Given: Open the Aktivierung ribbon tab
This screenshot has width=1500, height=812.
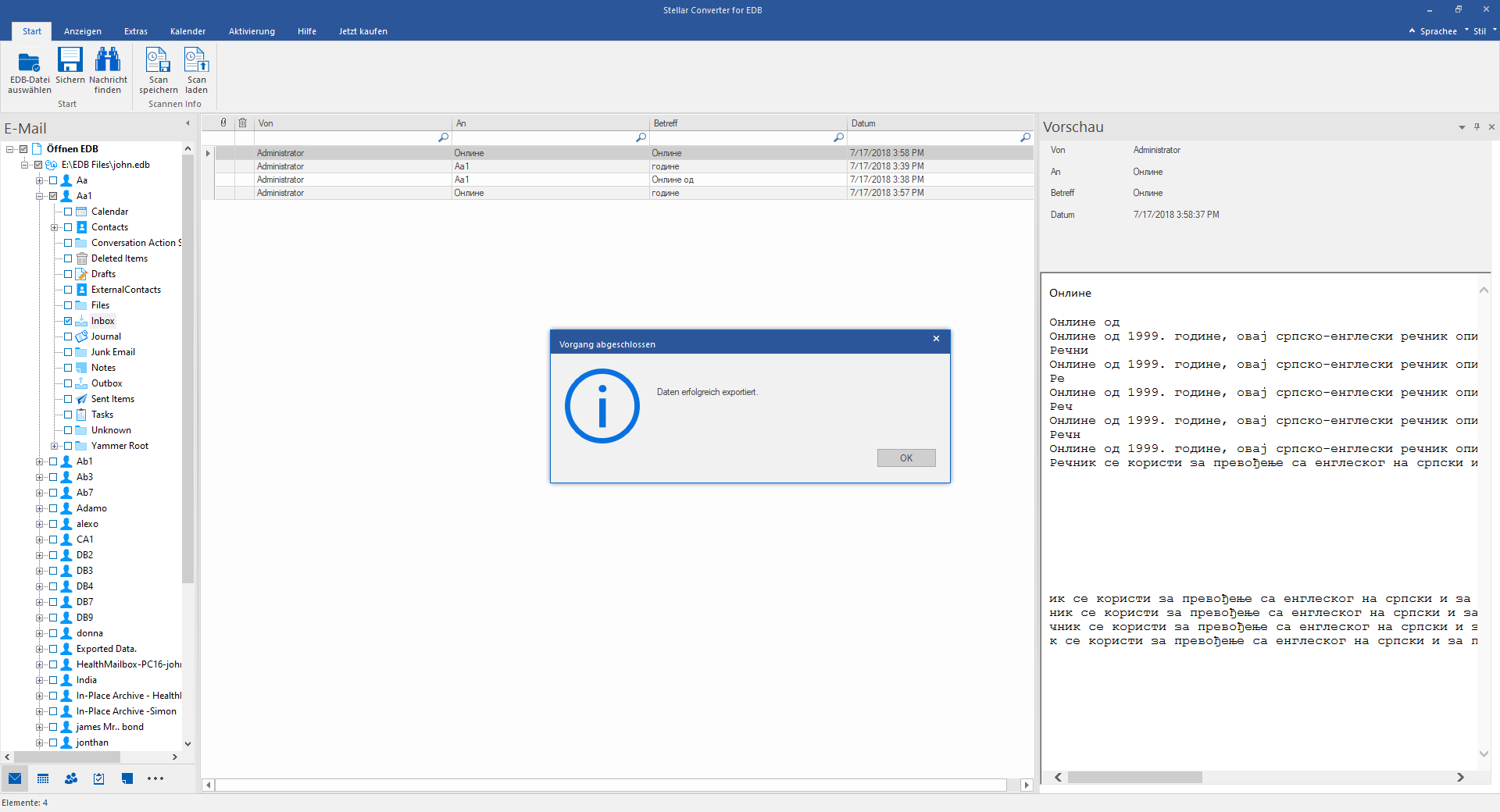Looking at the screenshot, I should pyautogui.click(x=252, y=31).
